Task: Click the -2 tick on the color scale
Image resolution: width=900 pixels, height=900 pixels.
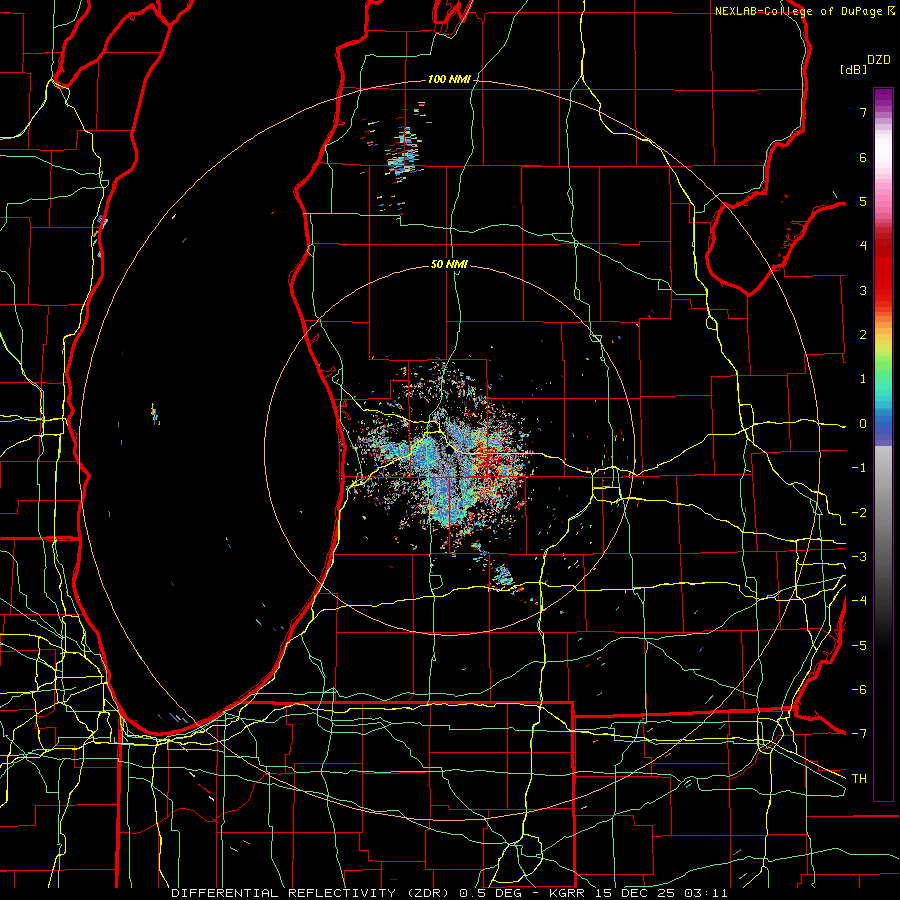Action: (859, 513)
